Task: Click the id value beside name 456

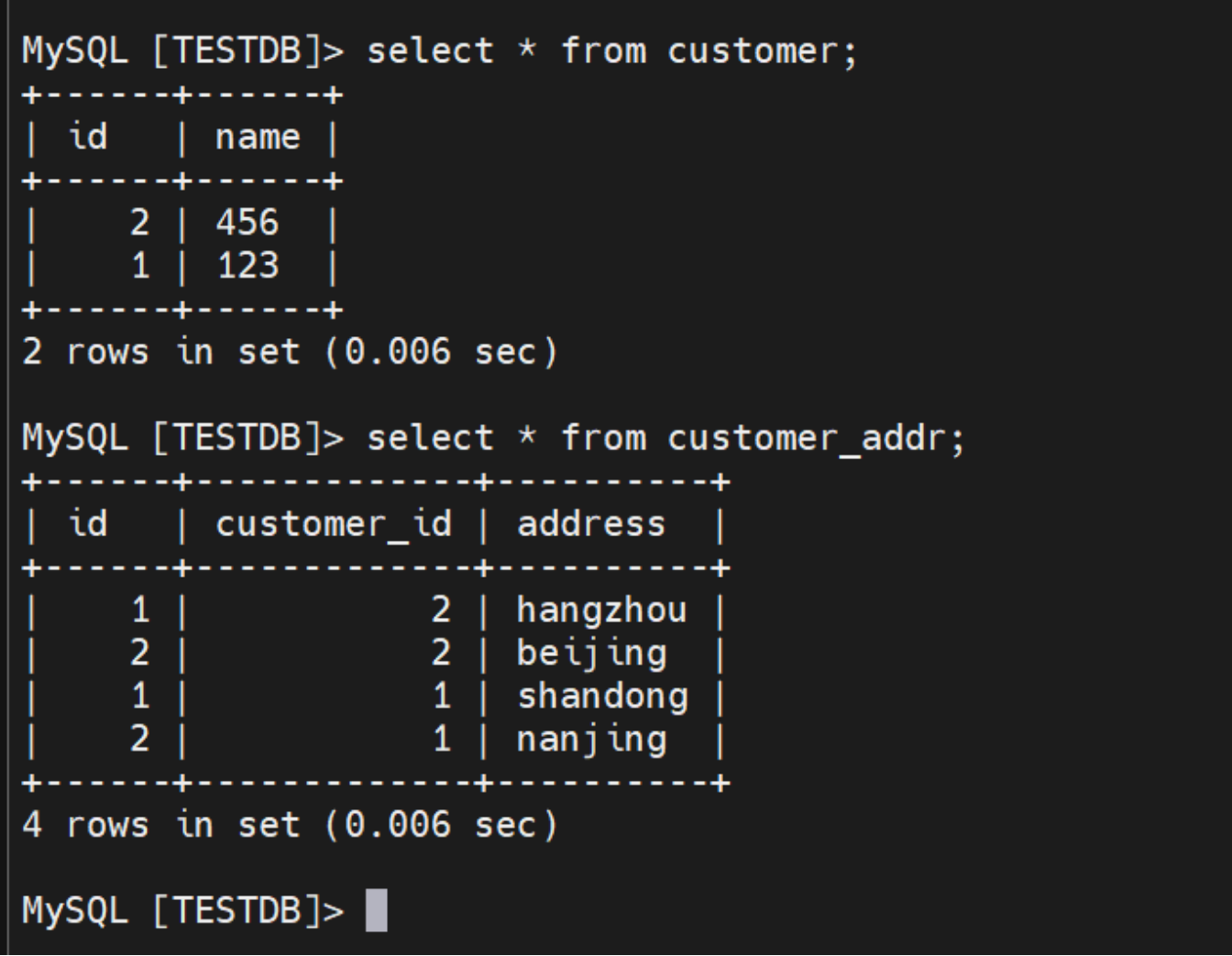Action: (x=139, y=223)
